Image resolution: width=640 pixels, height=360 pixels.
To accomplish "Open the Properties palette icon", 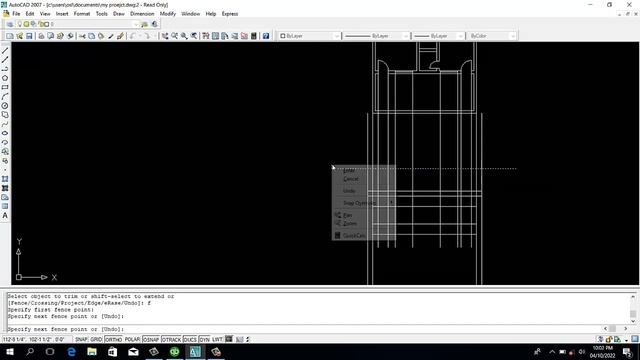I will pos(206,36).
